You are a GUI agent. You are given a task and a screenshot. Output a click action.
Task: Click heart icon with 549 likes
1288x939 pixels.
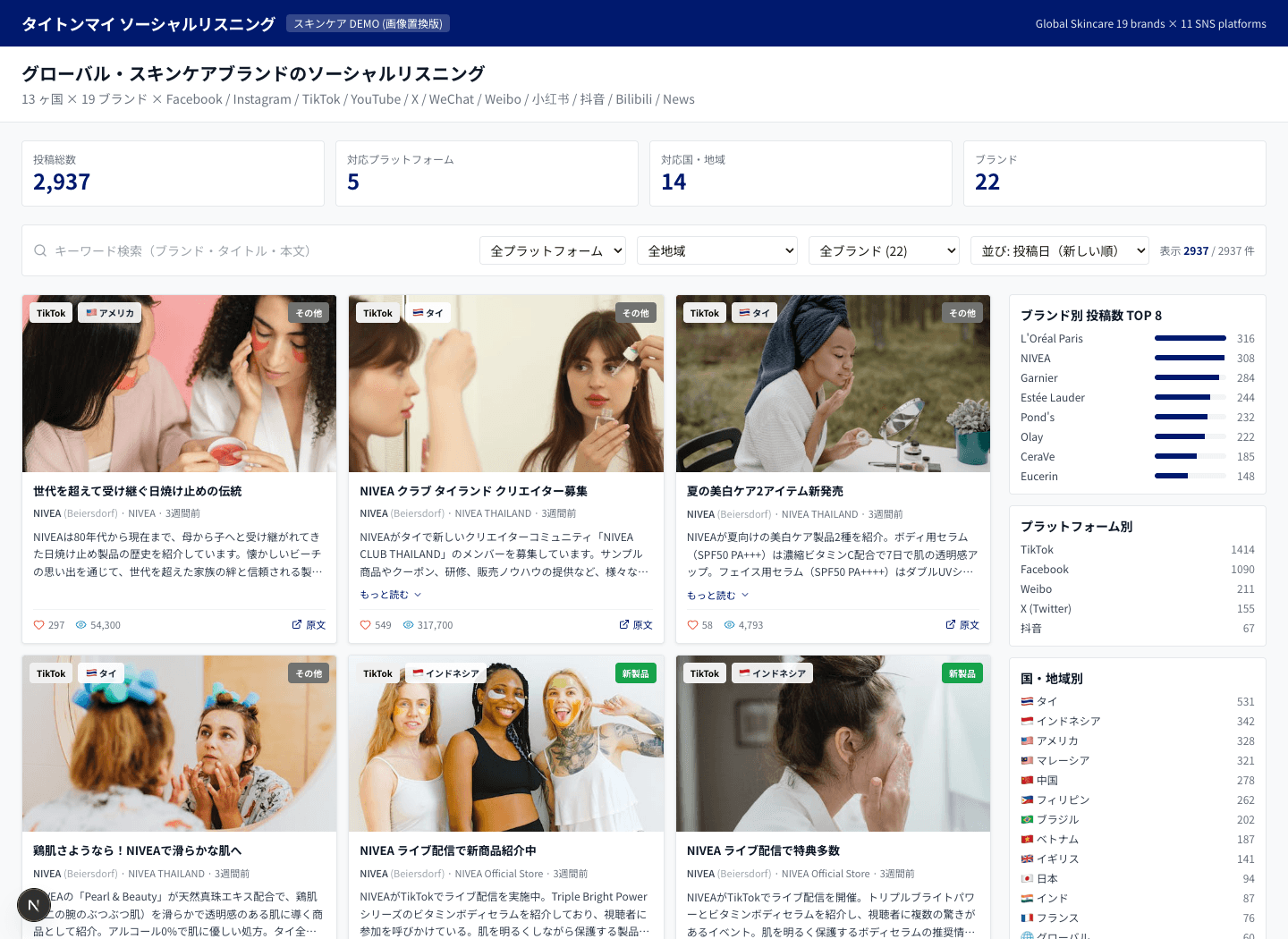365,625
